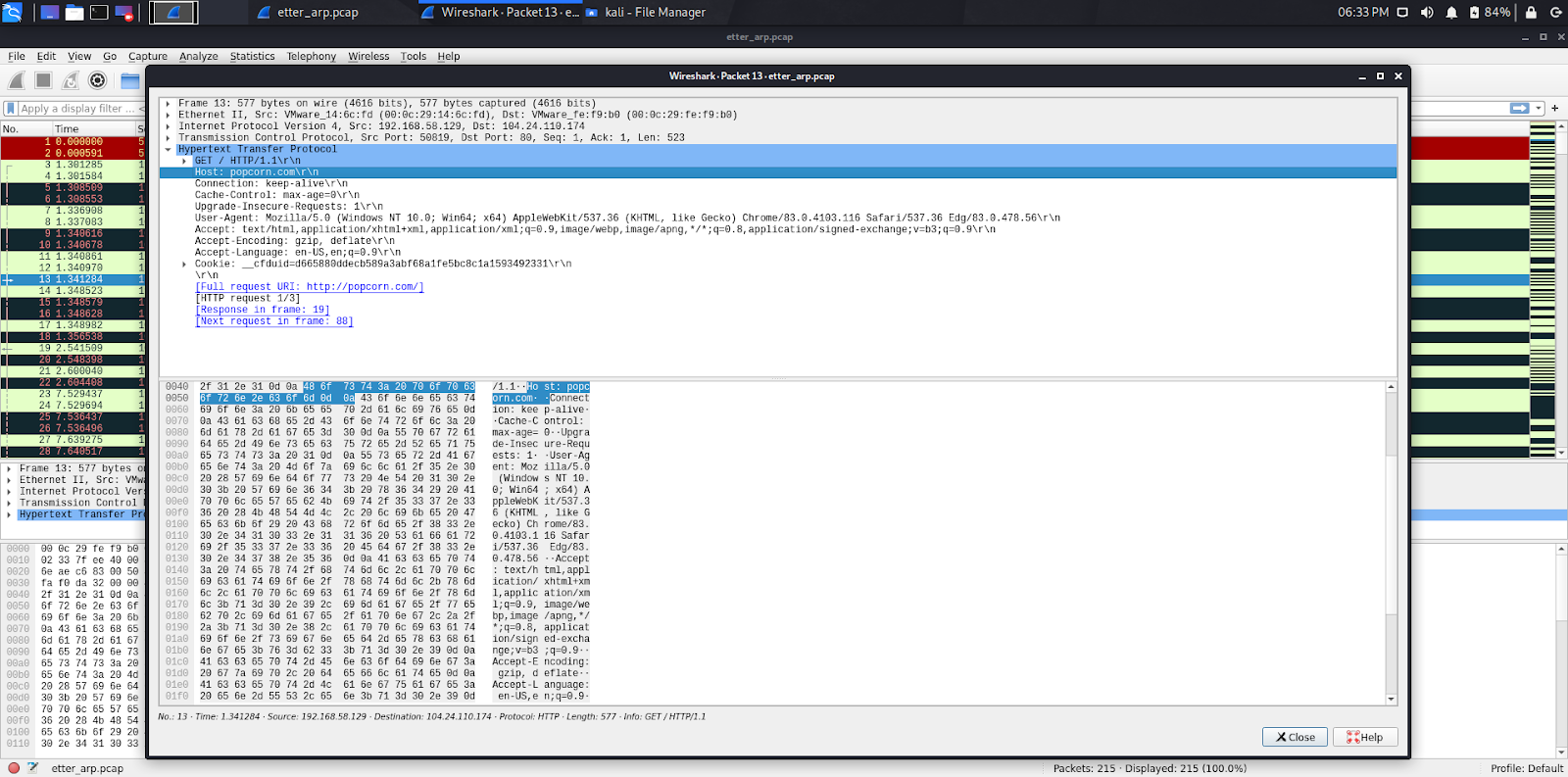Select packet row with time 2.541509
The width and height of the screenshot is (1568, 777).
point(73,348)
